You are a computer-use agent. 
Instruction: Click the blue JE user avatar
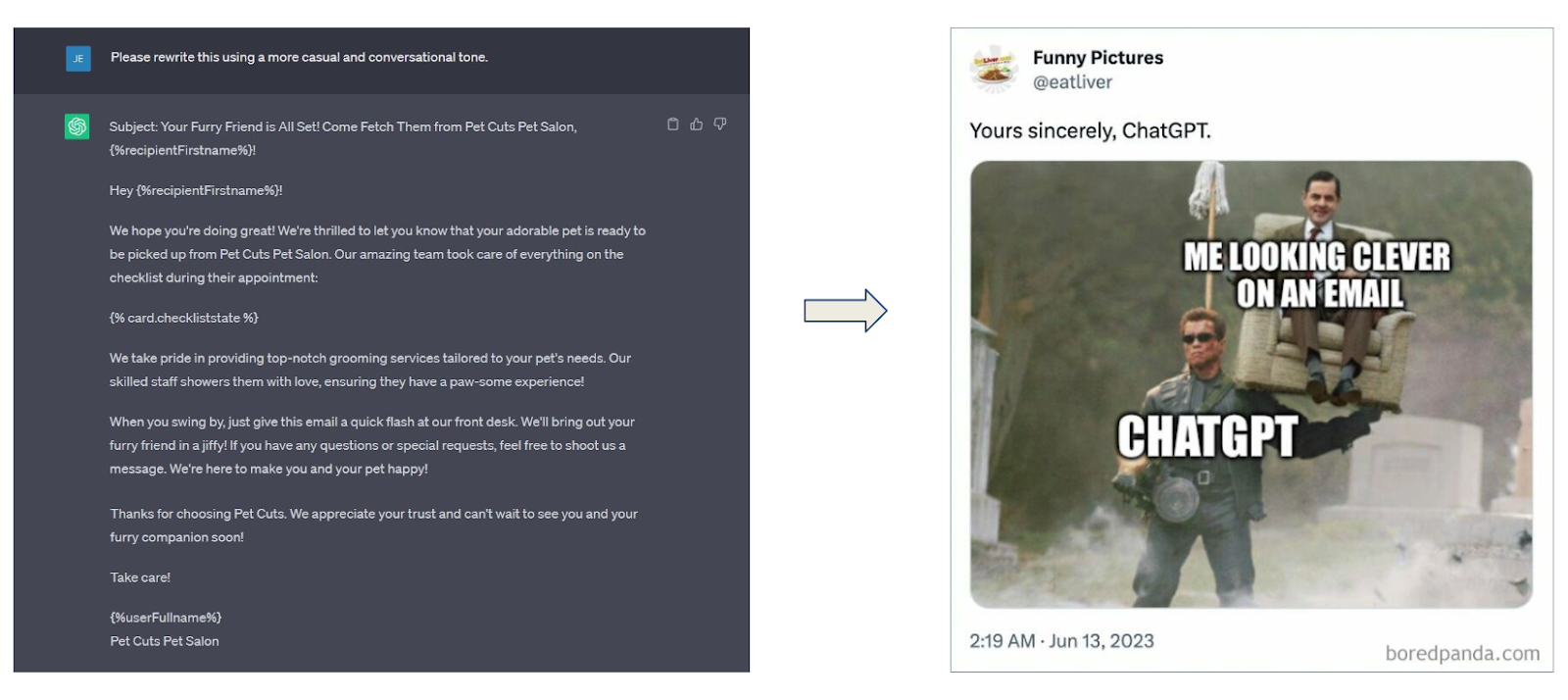tap(78, 59)
